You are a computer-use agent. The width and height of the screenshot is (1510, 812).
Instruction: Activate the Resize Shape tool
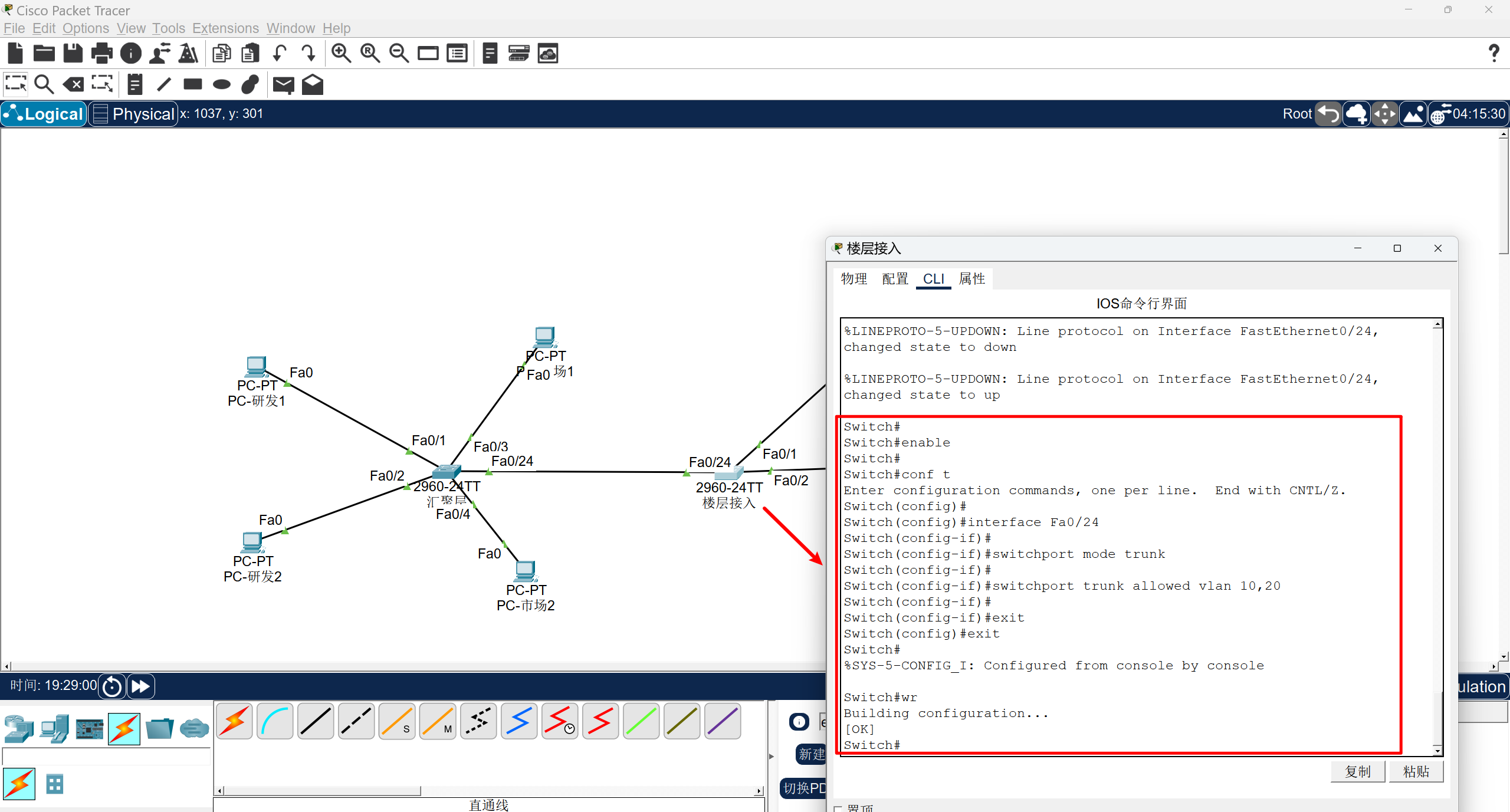point(102,84)
